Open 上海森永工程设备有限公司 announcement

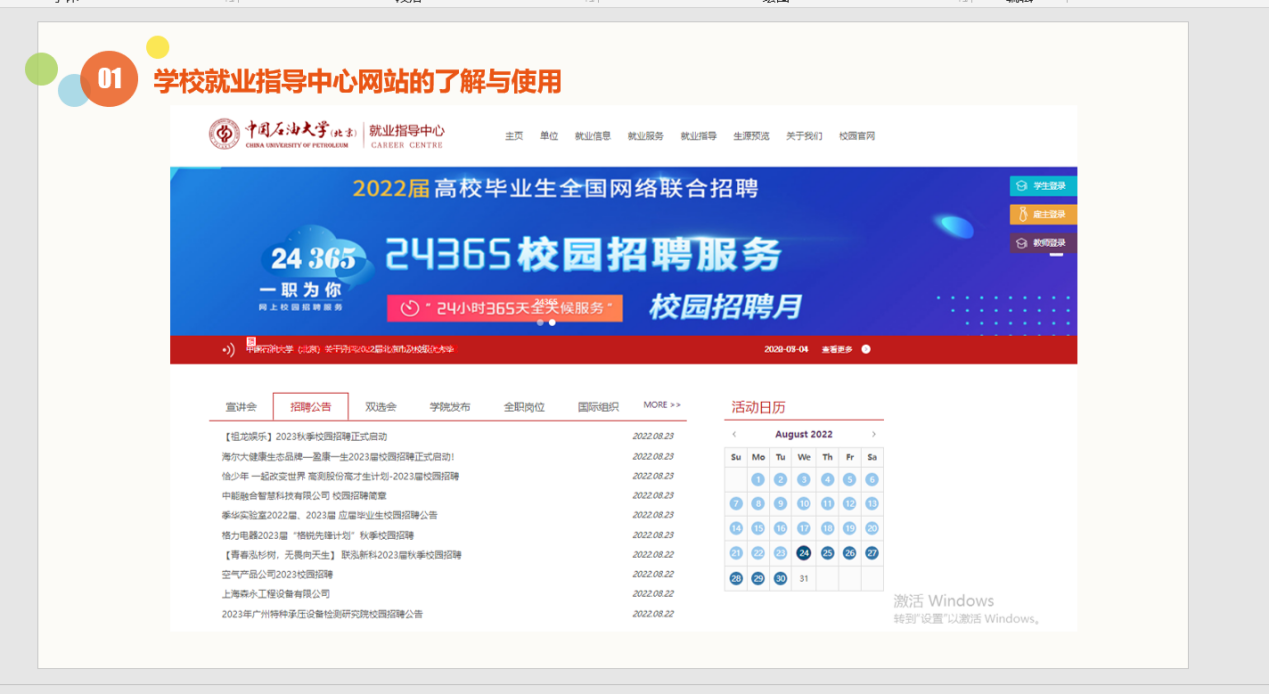pos(276,594)
